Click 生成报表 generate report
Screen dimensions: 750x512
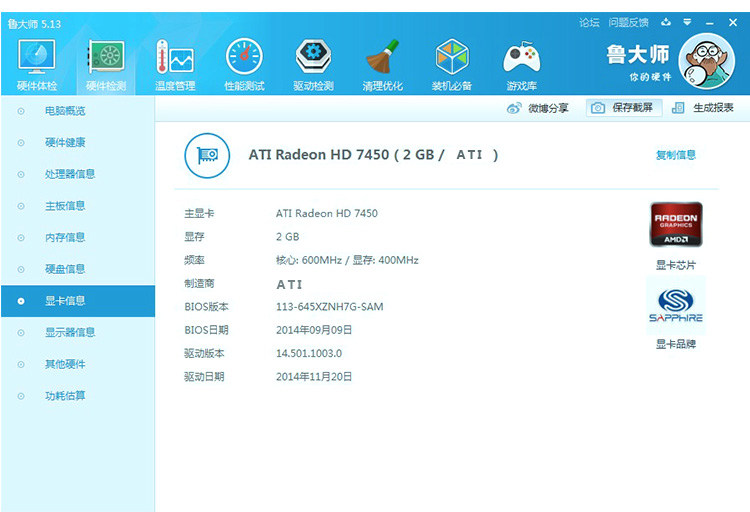pyautogui.click(x=713, y=108)
